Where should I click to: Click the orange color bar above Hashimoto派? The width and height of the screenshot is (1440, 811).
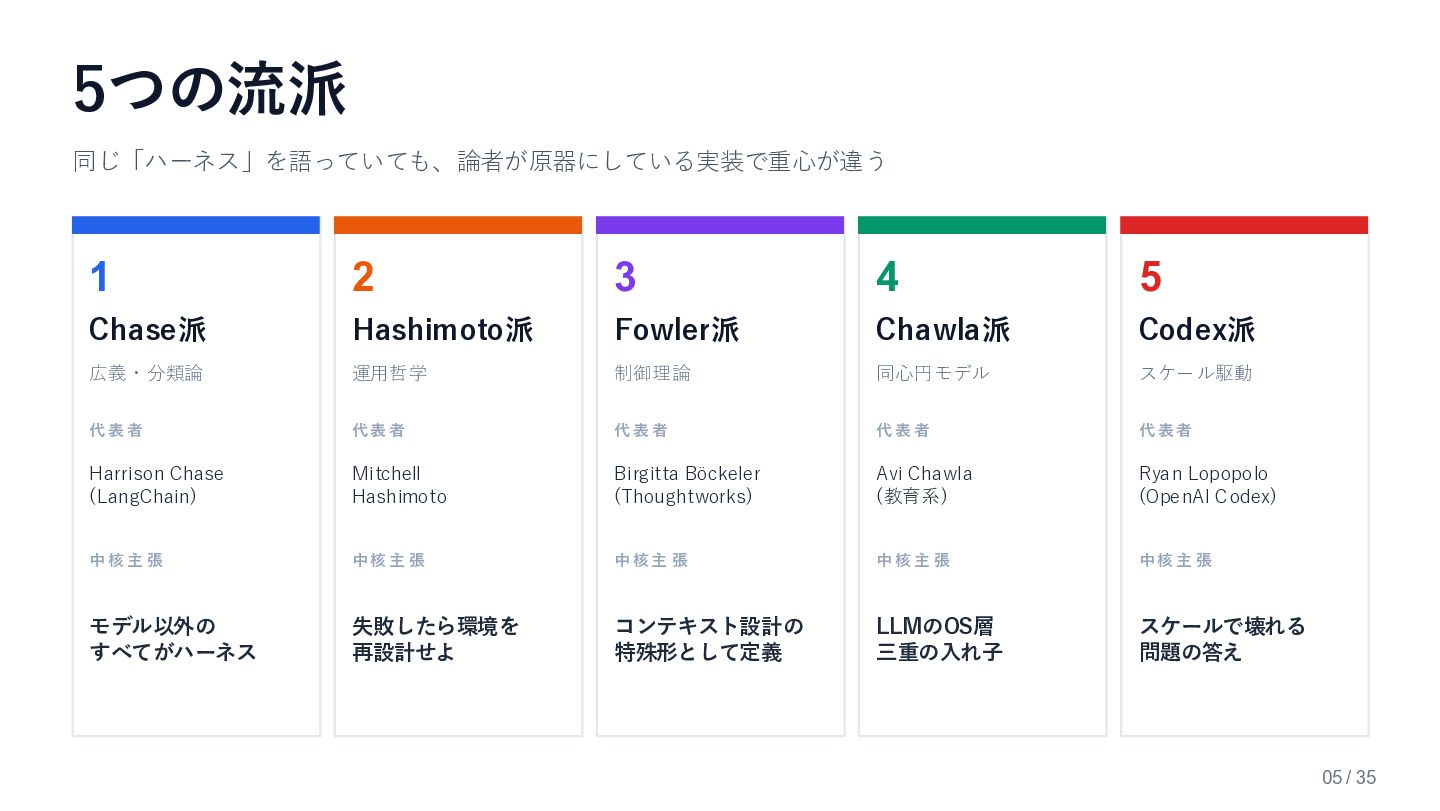click(x=458, y=225)
